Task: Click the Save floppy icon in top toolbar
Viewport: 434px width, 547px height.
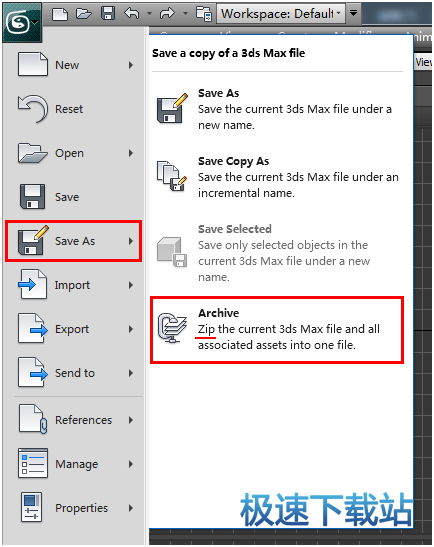Action: (108, 14)
